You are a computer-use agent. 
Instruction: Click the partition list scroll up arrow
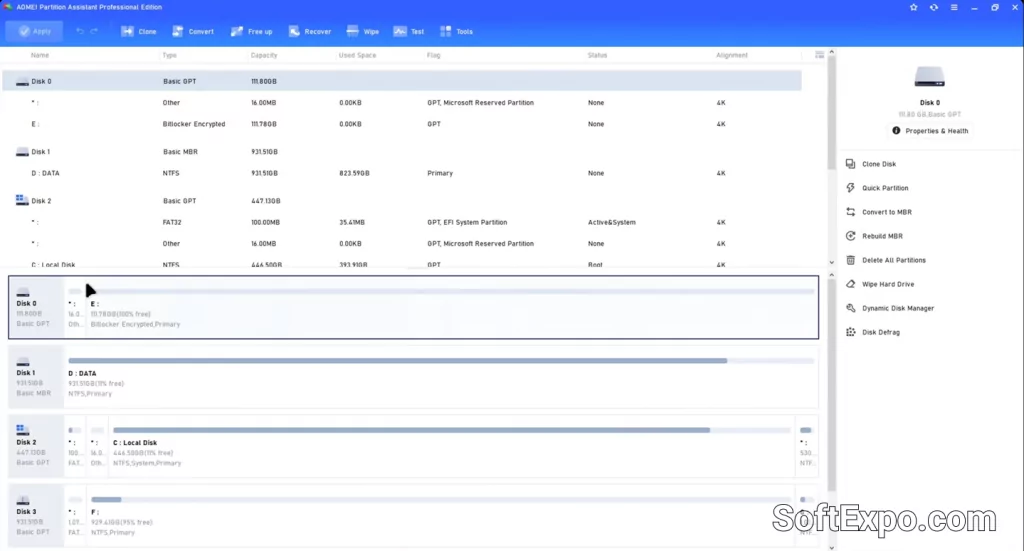[831, 52]
